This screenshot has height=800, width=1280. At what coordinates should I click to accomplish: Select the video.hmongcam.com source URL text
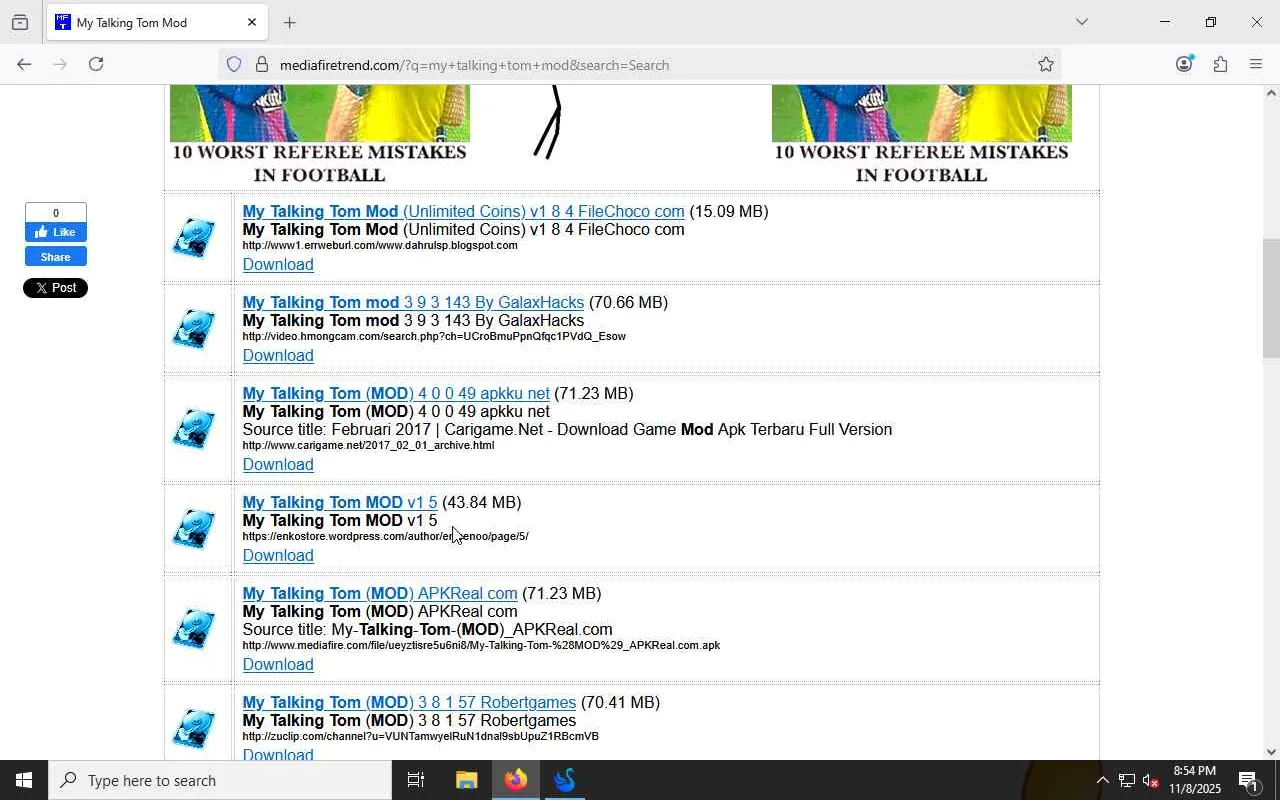(x=434, y=337)
